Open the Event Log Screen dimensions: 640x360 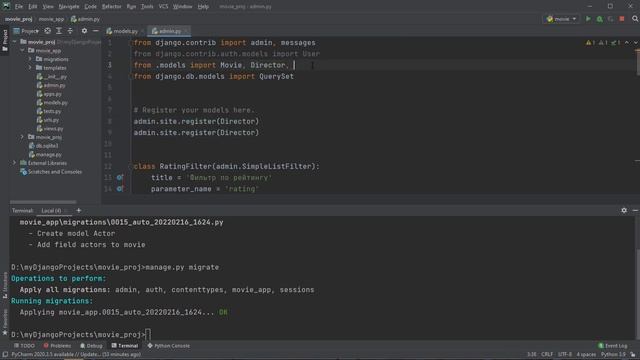613,346
